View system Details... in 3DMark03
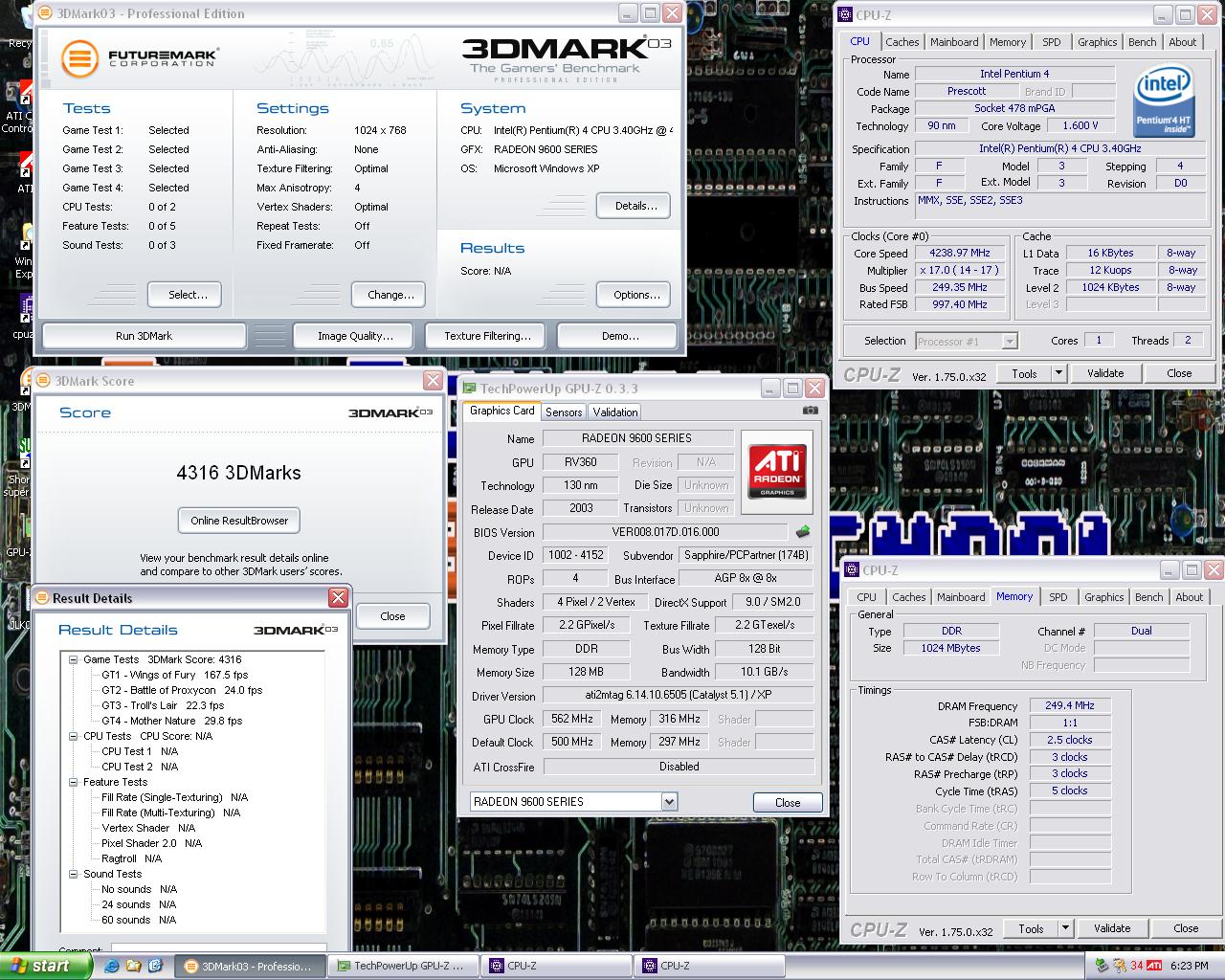 pos(635,206)
